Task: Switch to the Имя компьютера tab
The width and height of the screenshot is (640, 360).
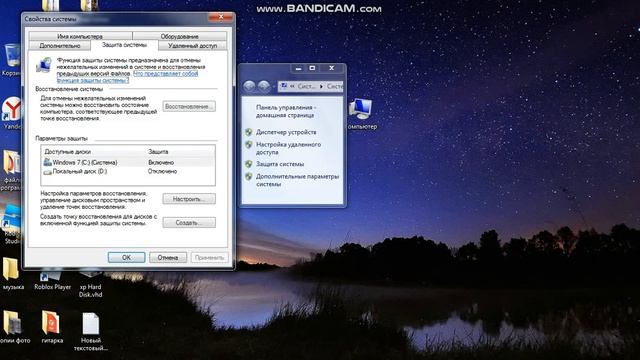Action: tap(80, 36)
